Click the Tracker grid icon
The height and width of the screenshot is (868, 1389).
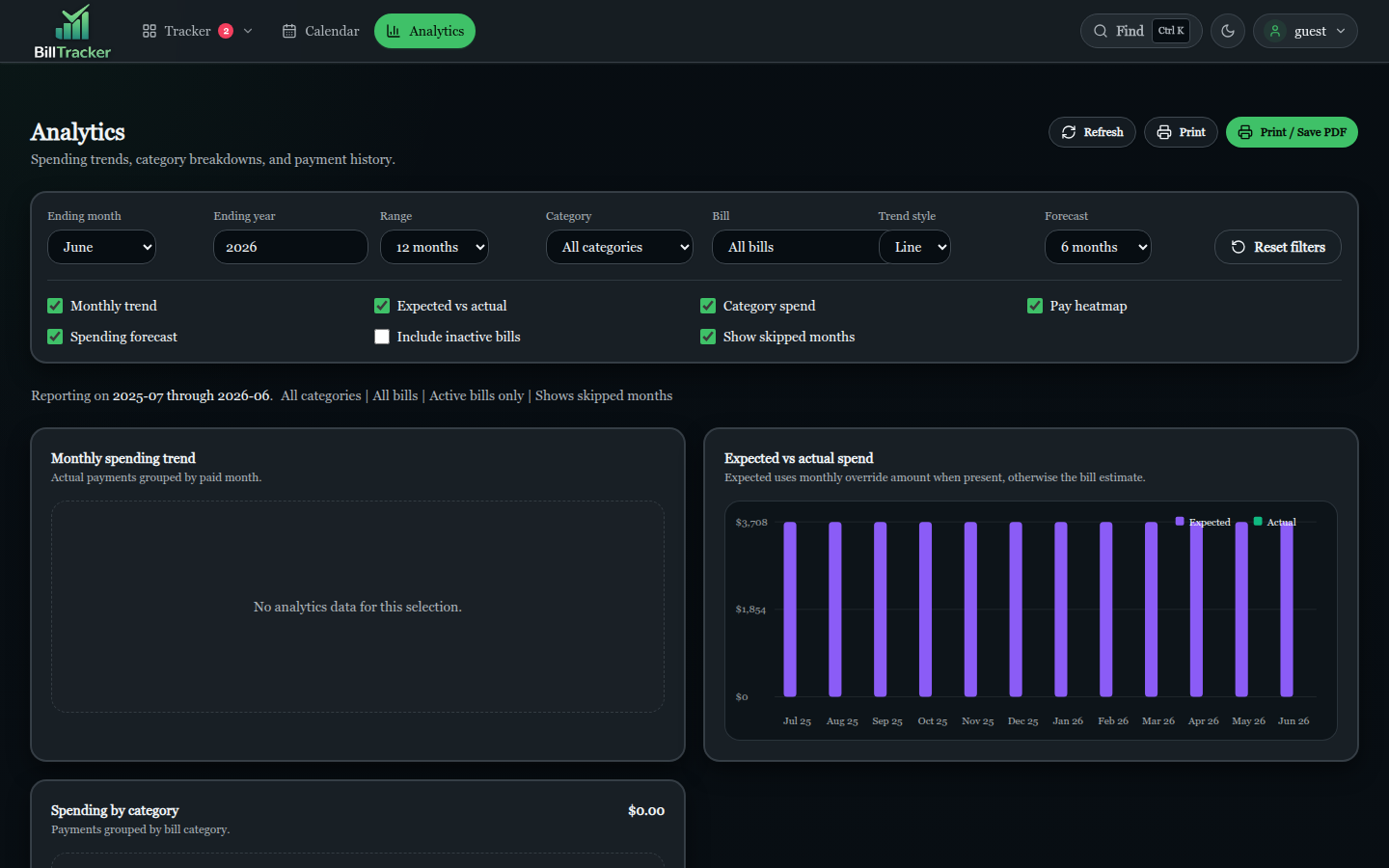[150, 31]
